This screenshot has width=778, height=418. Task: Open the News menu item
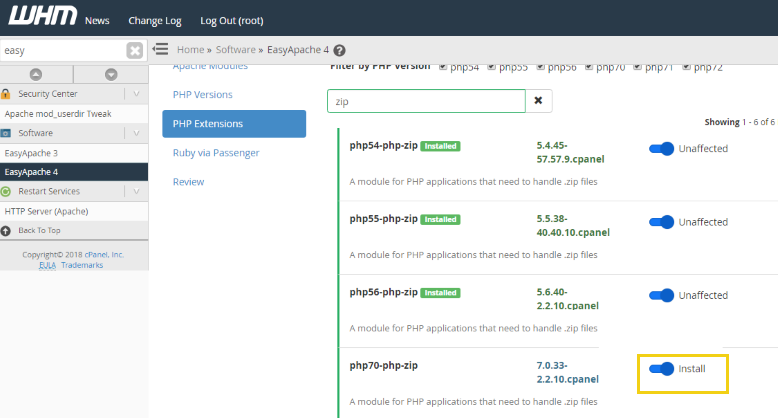click(97, 21)
